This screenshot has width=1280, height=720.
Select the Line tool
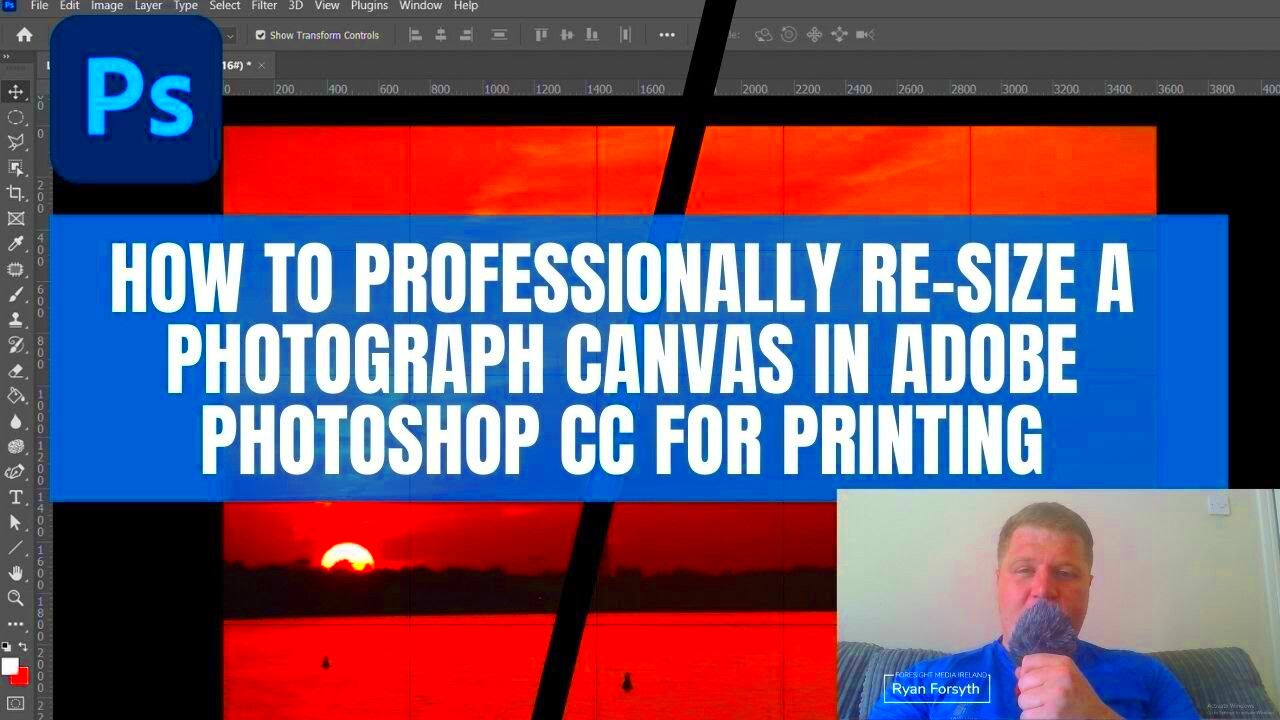click(16, 548)
